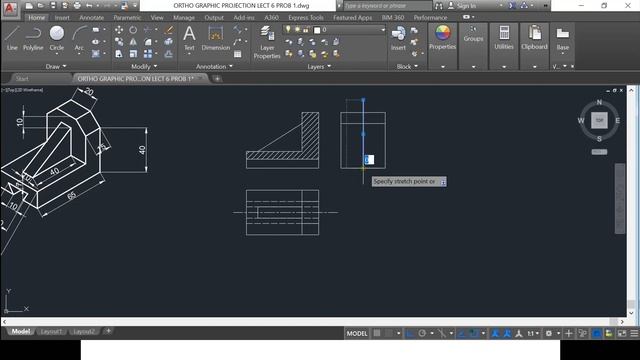Pick the Mirror tool

133,42
